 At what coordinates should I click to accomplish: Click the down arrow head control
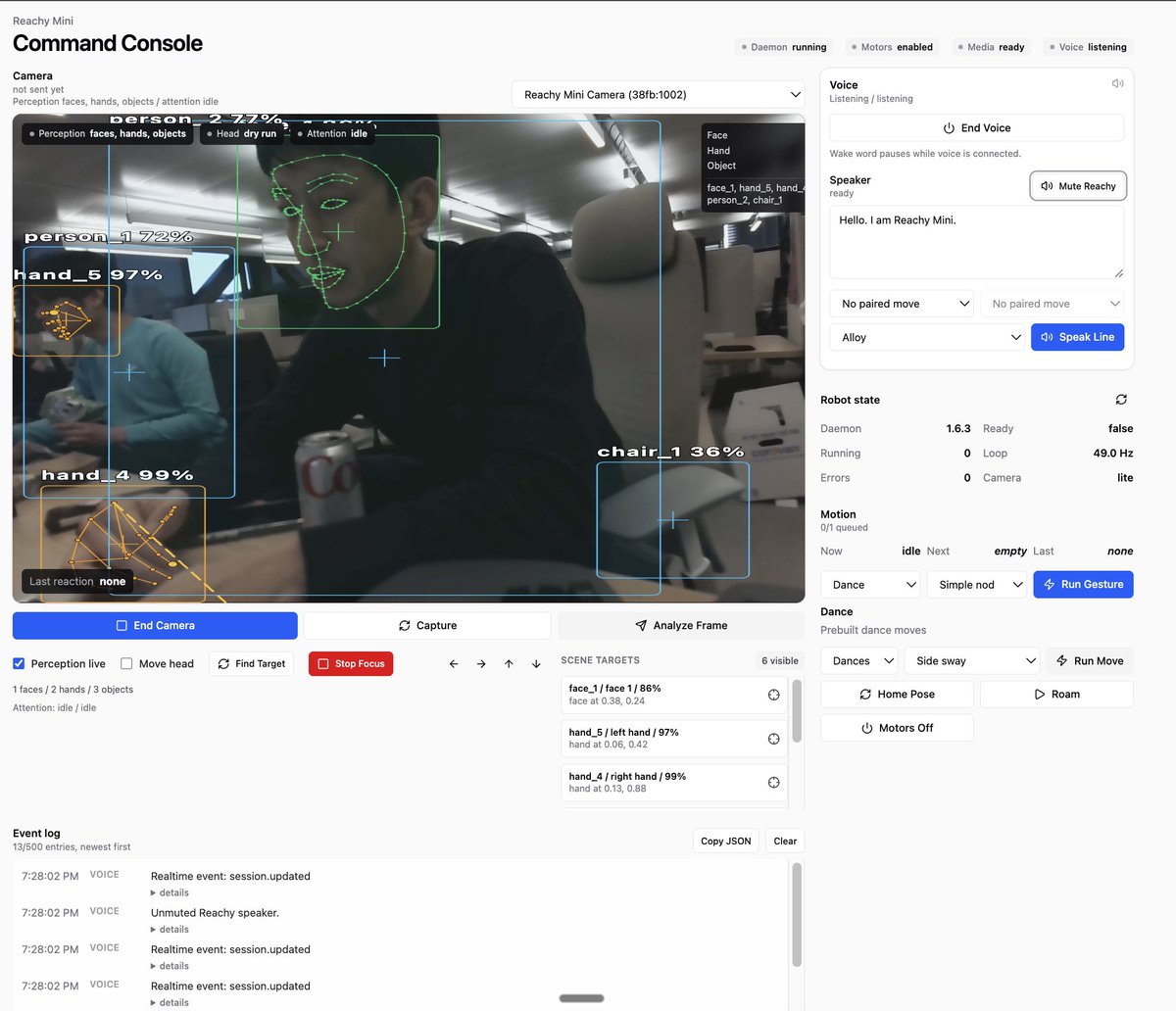point(536,664)
